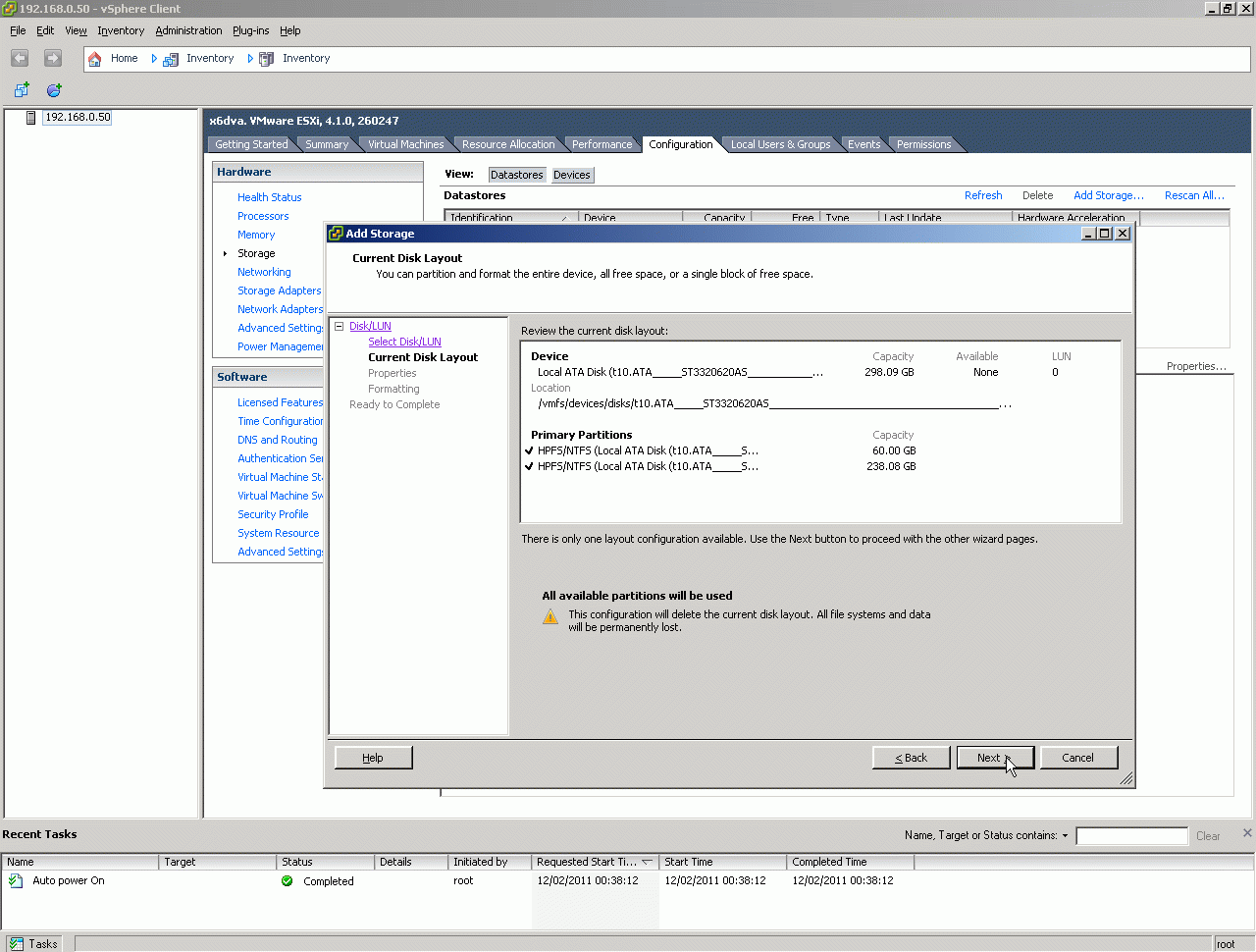Expand the Storage item arrow in Hardware

pos(225,254)
